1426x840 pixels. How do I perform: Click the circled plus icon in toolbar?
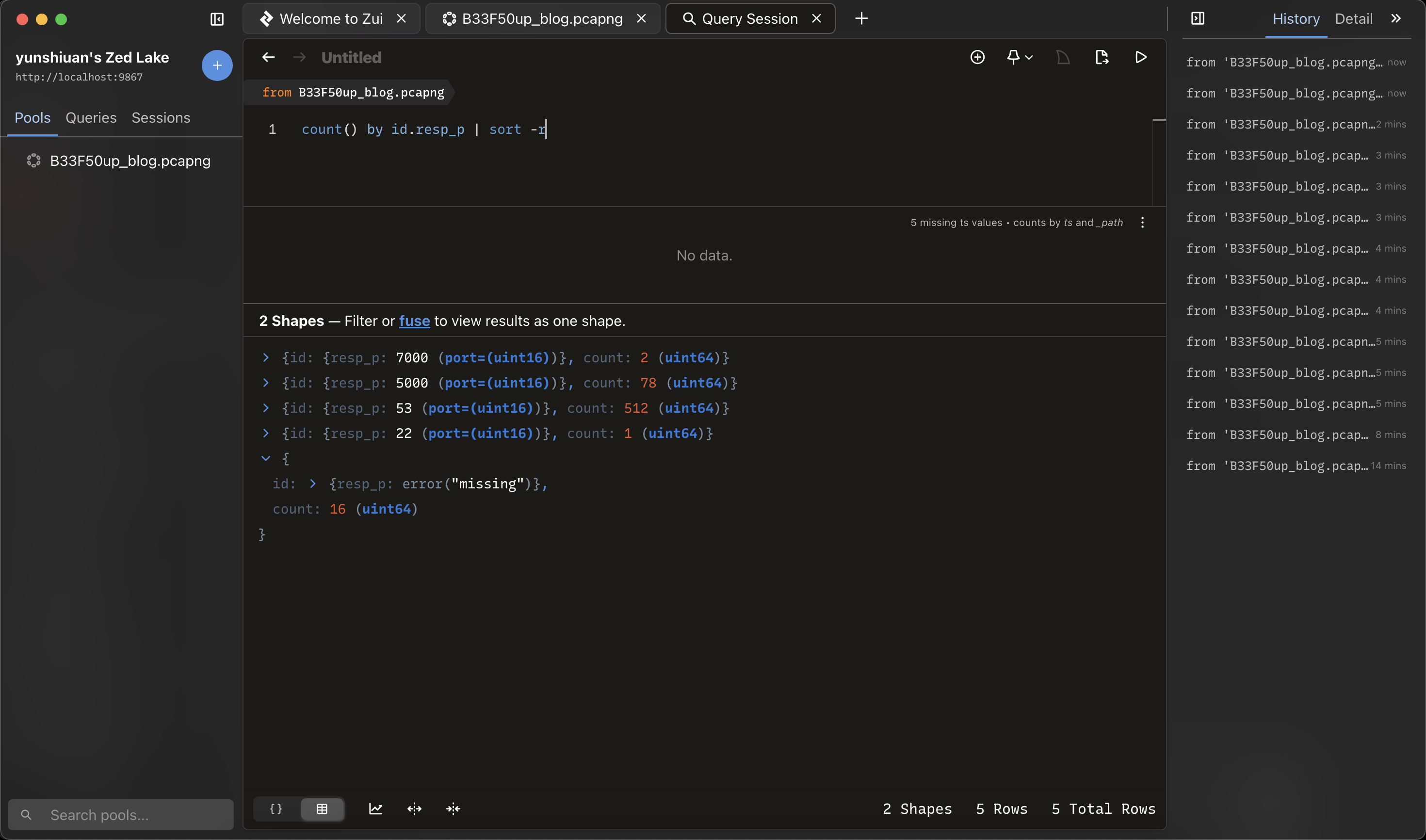click(977, 57)
